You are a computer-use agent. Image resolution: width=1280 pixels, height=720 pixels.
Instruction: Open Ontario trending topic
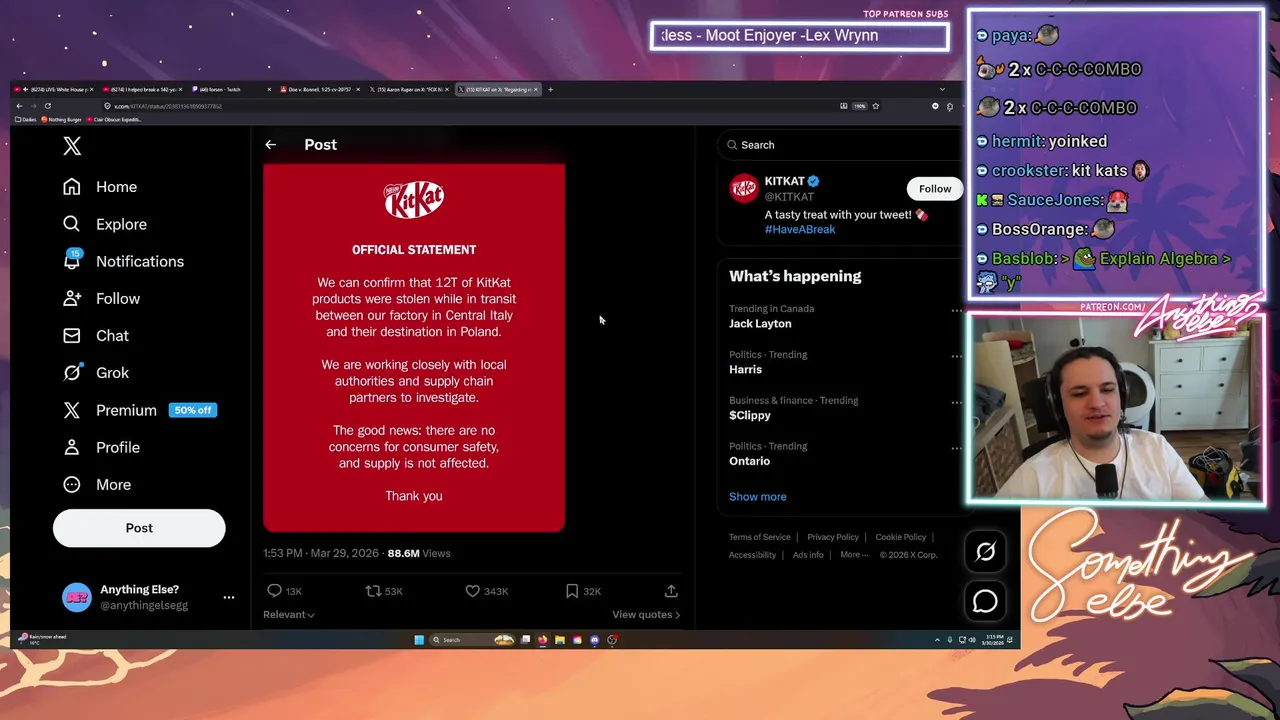[749, 462]
